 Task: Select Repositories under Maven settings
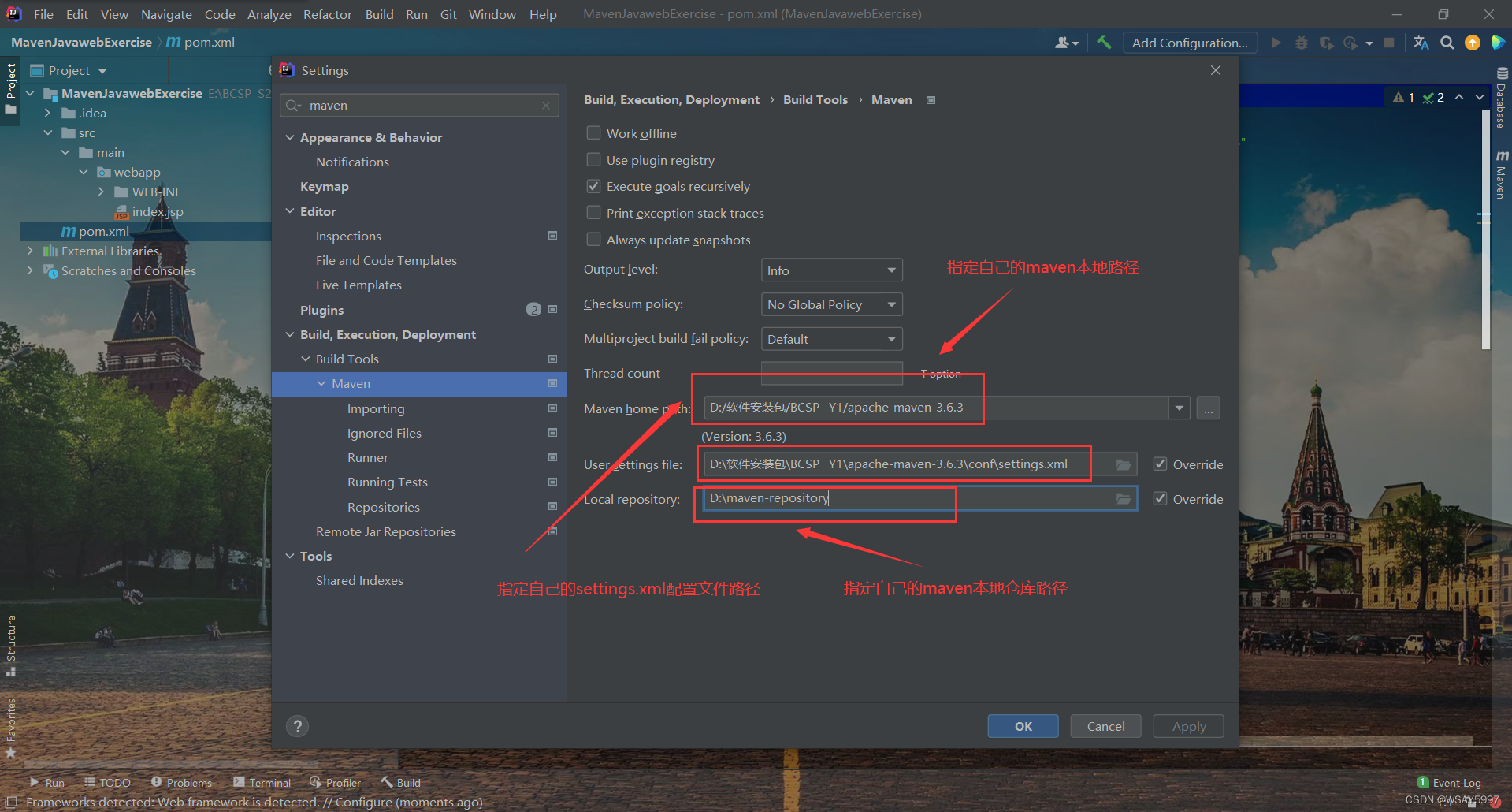click(384, 507)
